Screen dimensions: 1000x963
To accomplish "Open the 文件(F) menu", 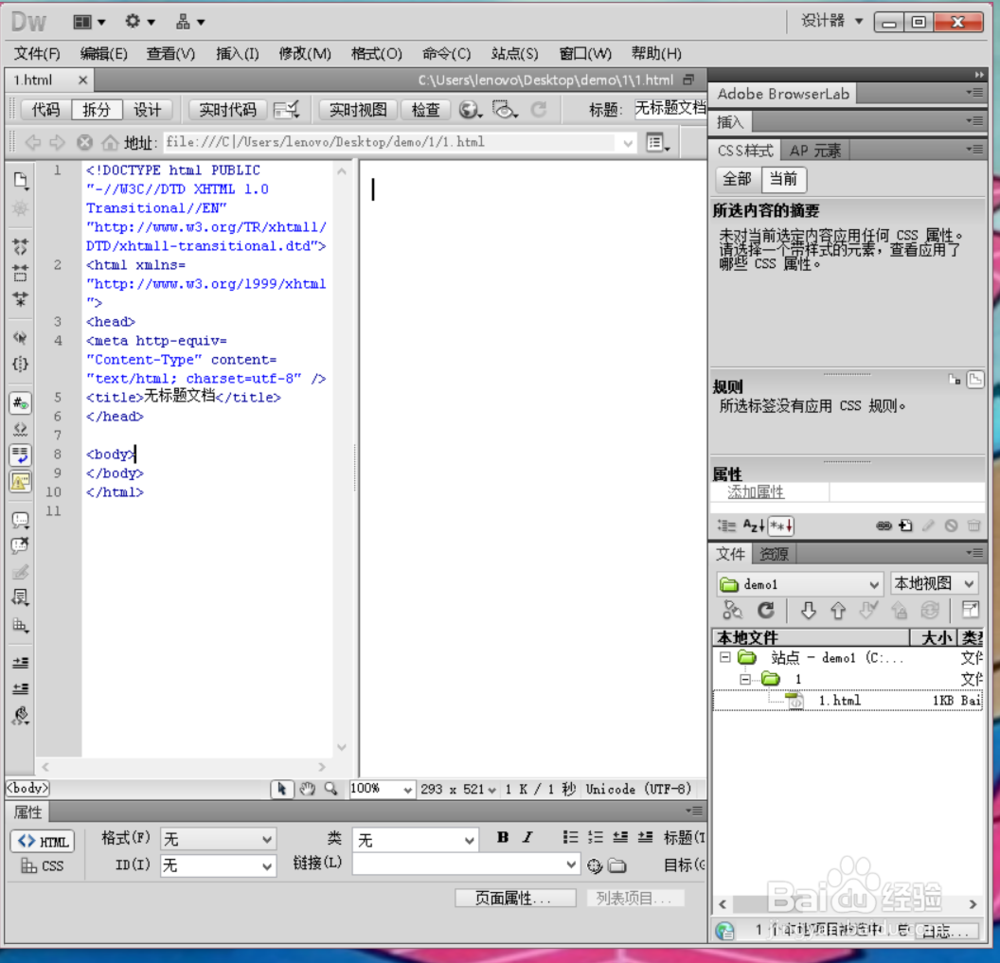I will click(37, 54).
